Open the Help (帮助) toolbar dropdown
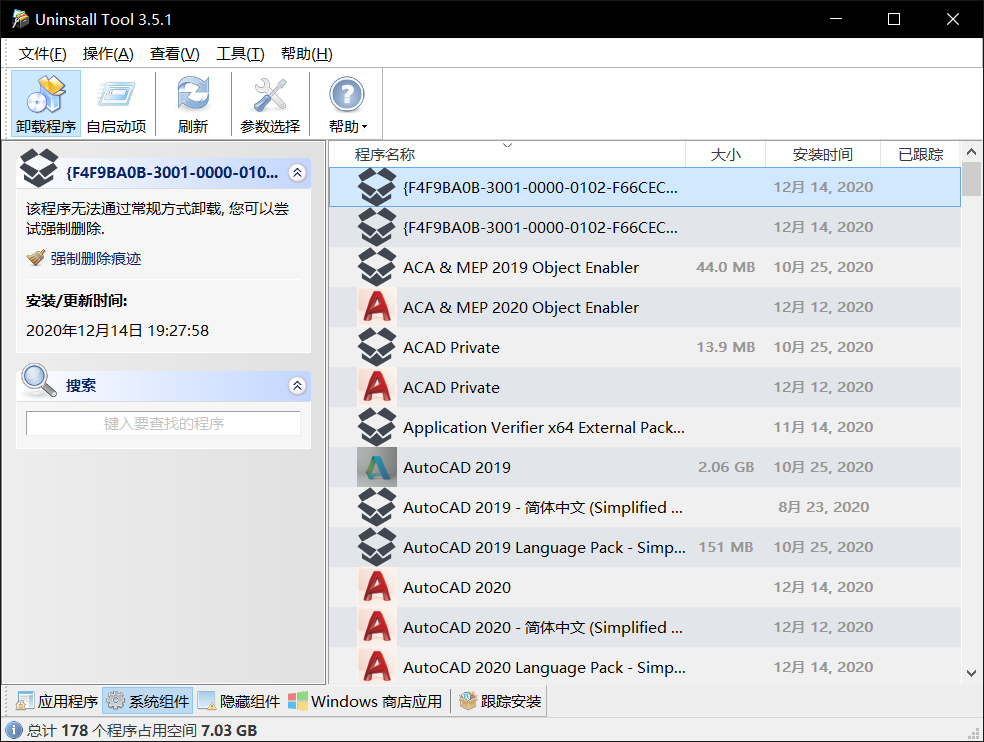Image resolution: width=984 pixels, height=742 pixels. 347,104
